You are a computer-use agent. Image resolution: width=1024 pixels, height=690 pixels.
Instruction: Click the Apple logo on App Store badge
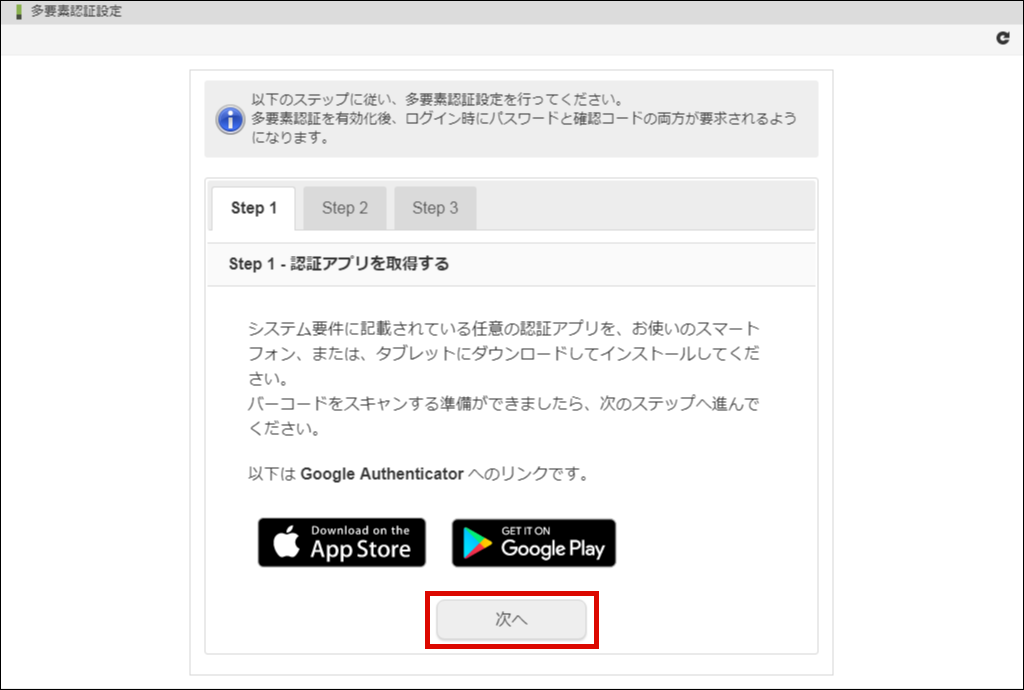[286, 541]
